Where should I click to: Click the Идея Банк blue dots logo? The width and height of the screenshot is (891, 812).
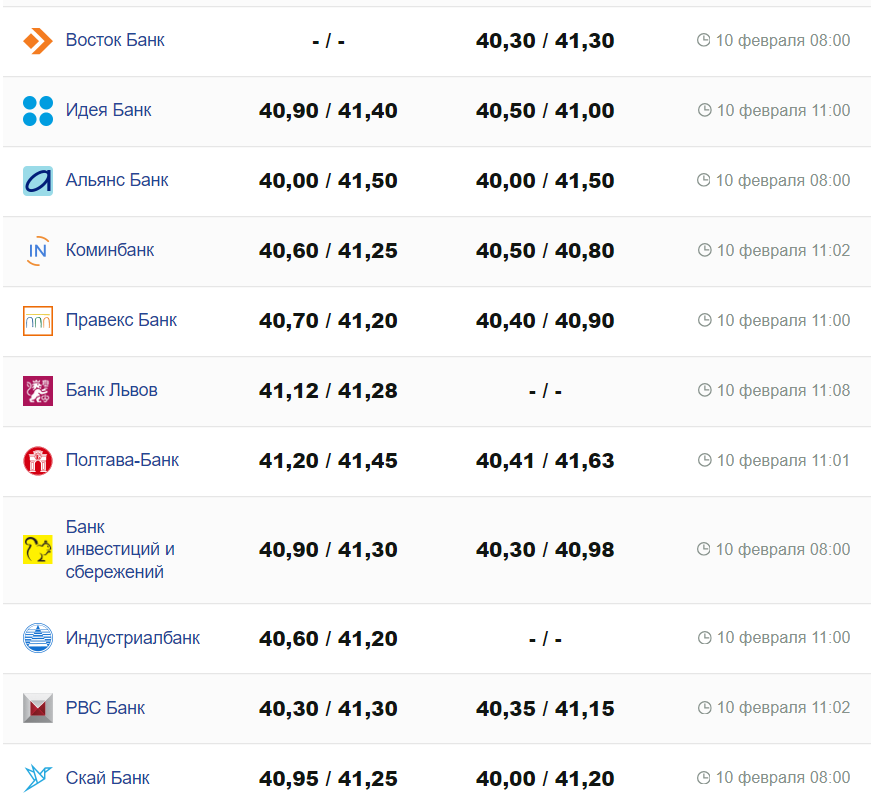[x=37, y=111]
